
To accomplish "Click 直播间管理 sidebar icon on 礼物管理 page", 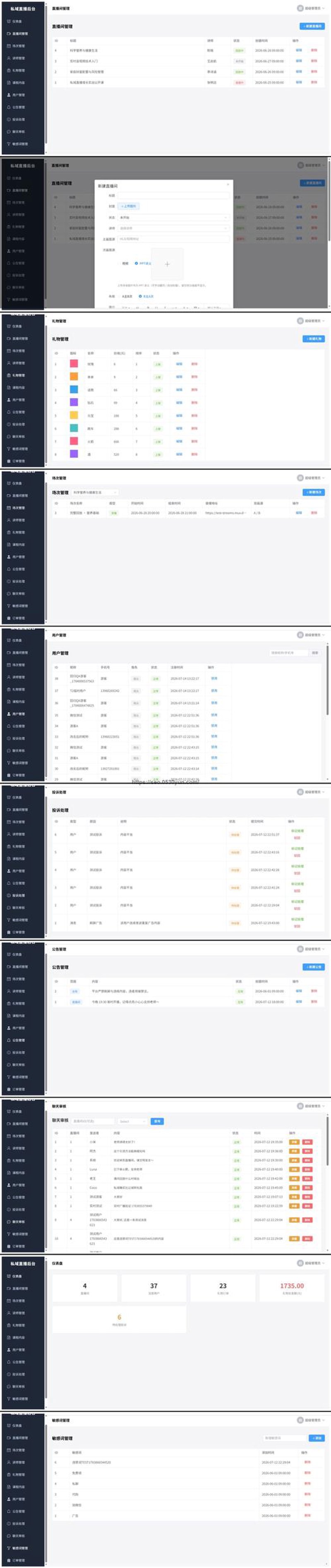I will [9, 338].
